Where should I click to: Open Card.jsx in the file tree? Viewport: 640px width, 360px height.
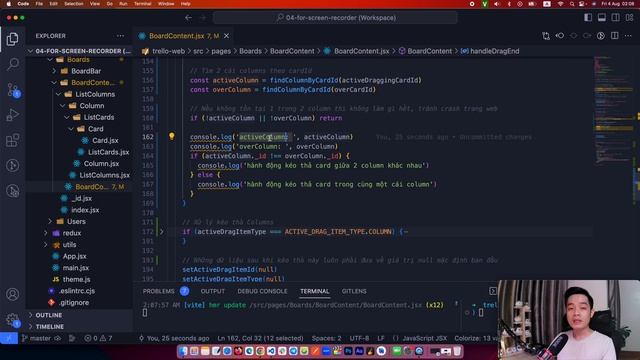point(105,140)
